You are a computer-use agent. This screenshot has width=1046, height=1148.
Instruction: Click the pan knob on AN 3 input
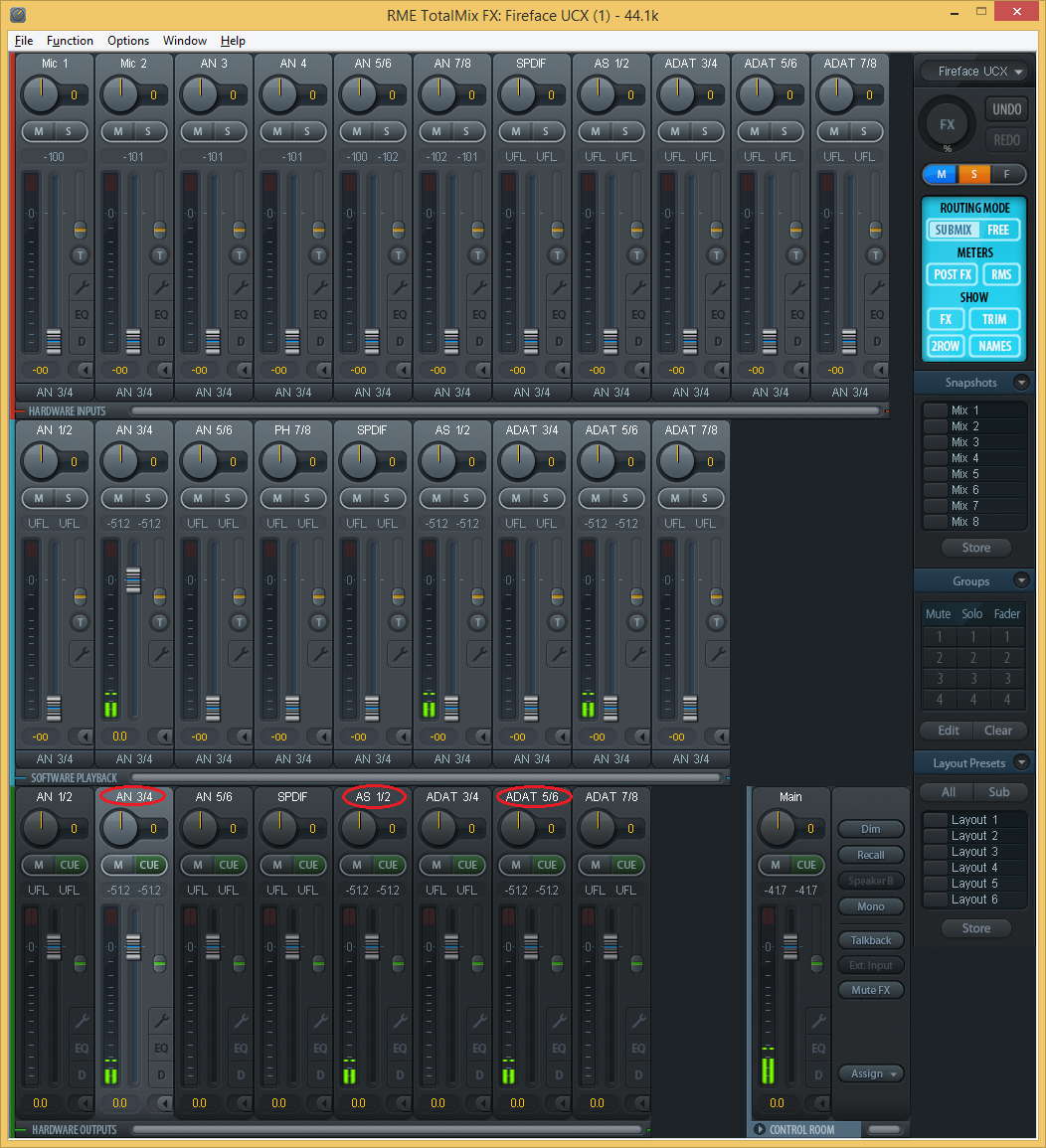tap(201, 95)
